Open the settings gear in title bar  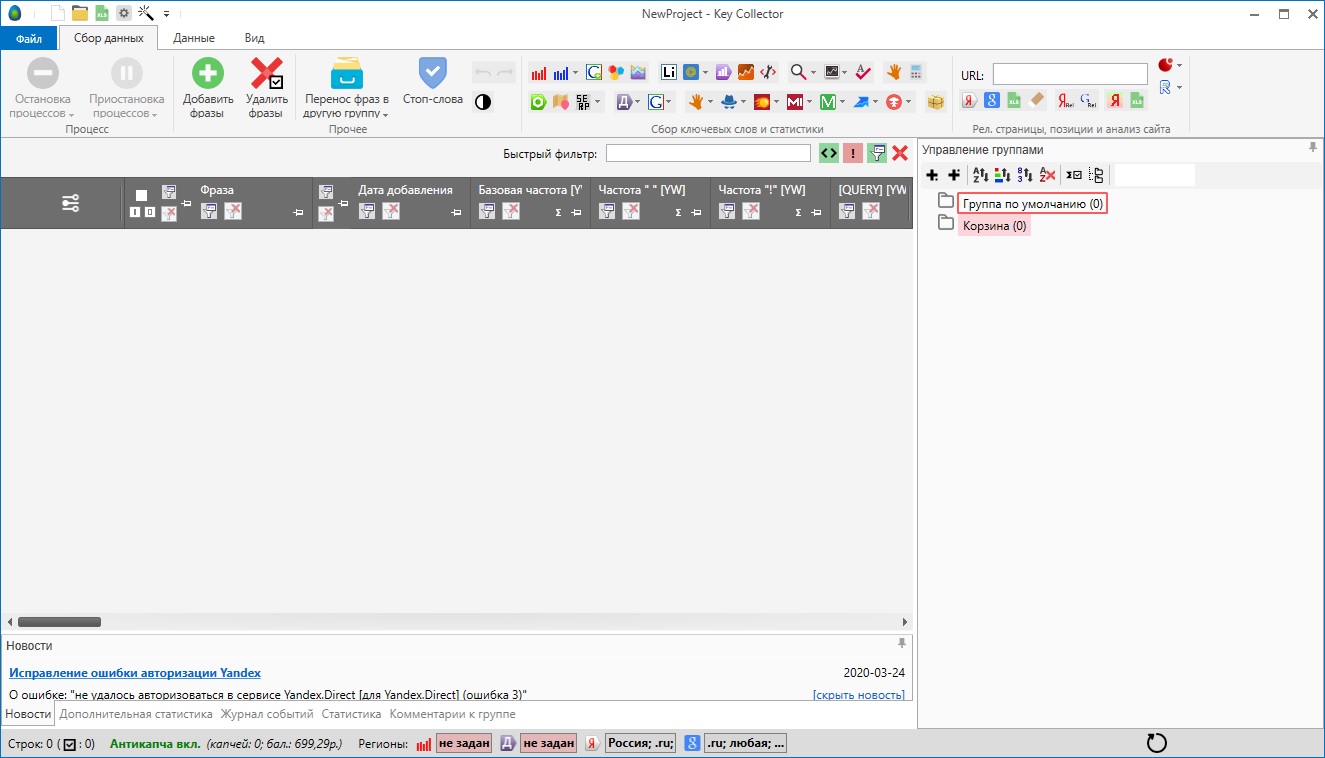pos(124,13)
